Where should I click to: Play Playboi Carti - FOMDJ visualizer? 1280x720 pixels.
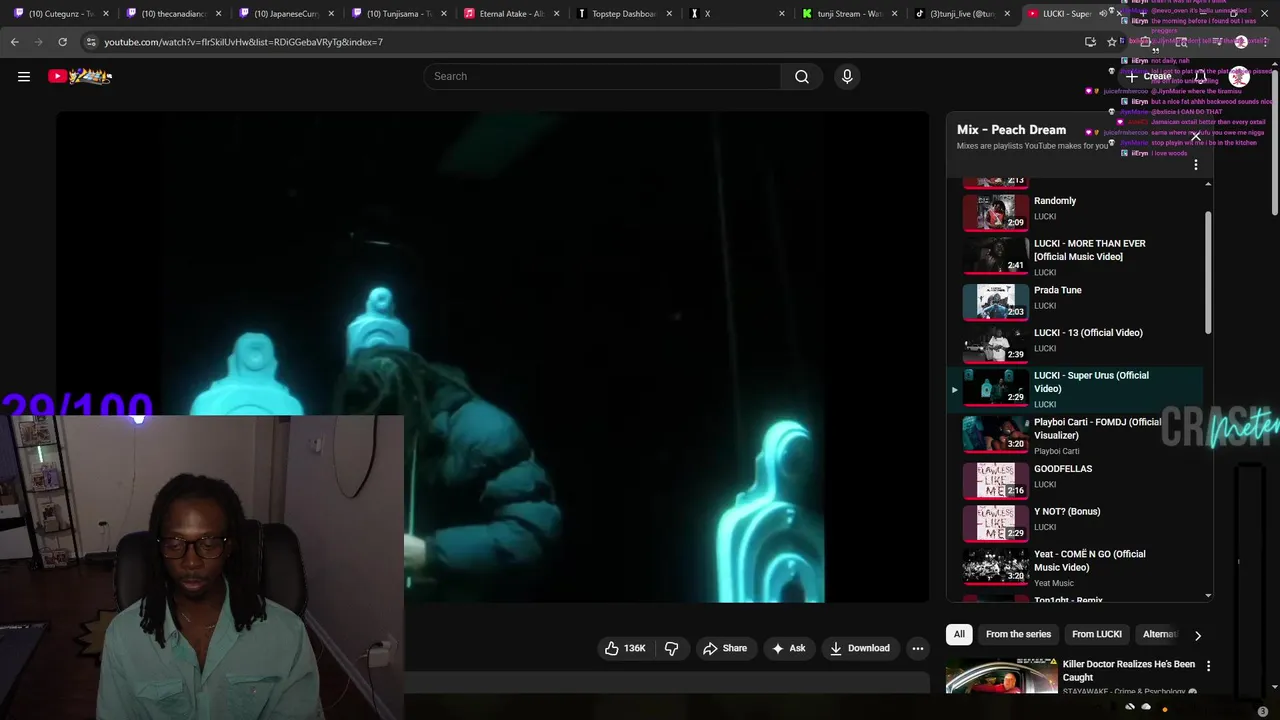1077,436
